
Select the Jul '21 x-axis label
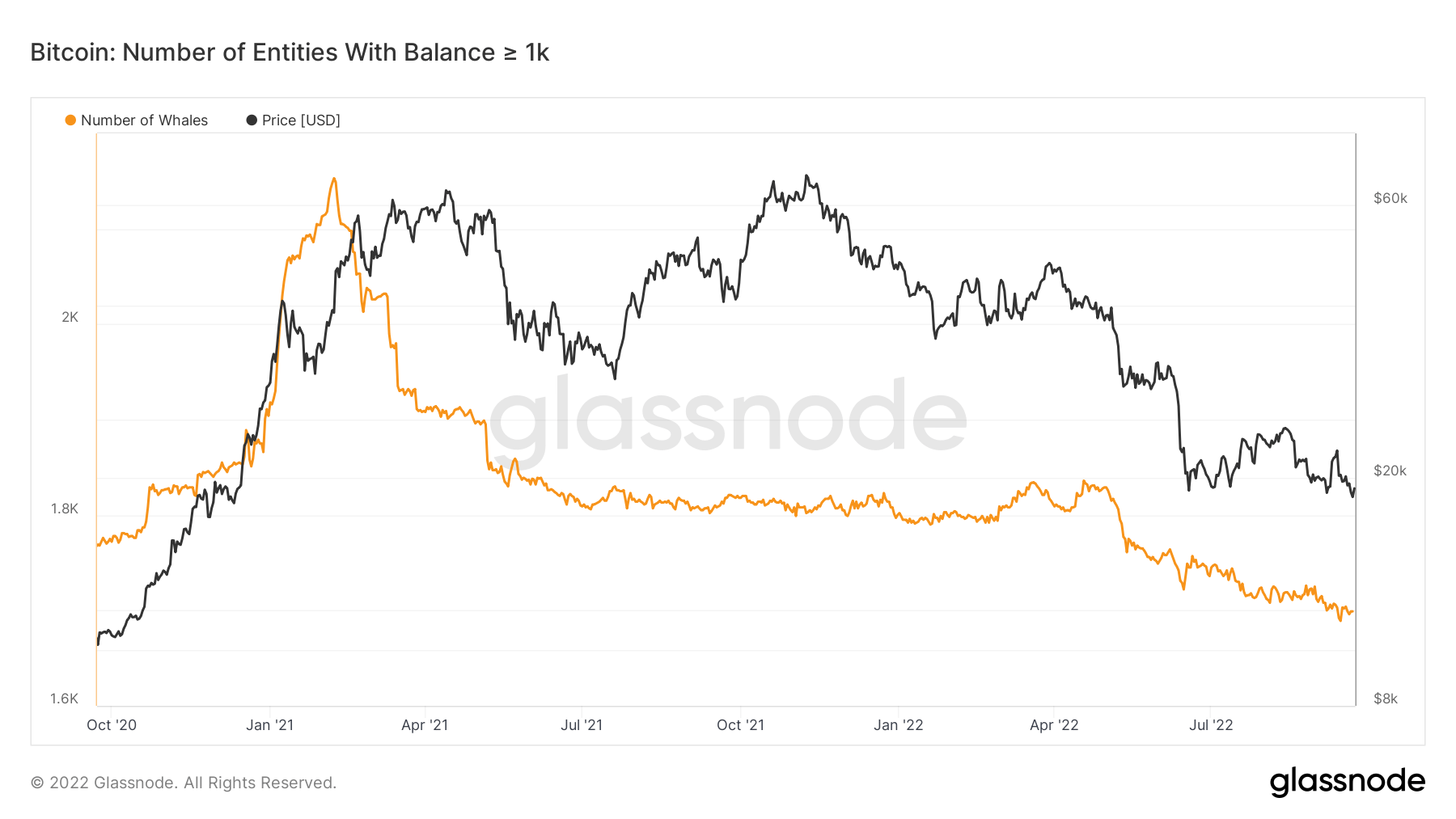click(x=582, y=725)
